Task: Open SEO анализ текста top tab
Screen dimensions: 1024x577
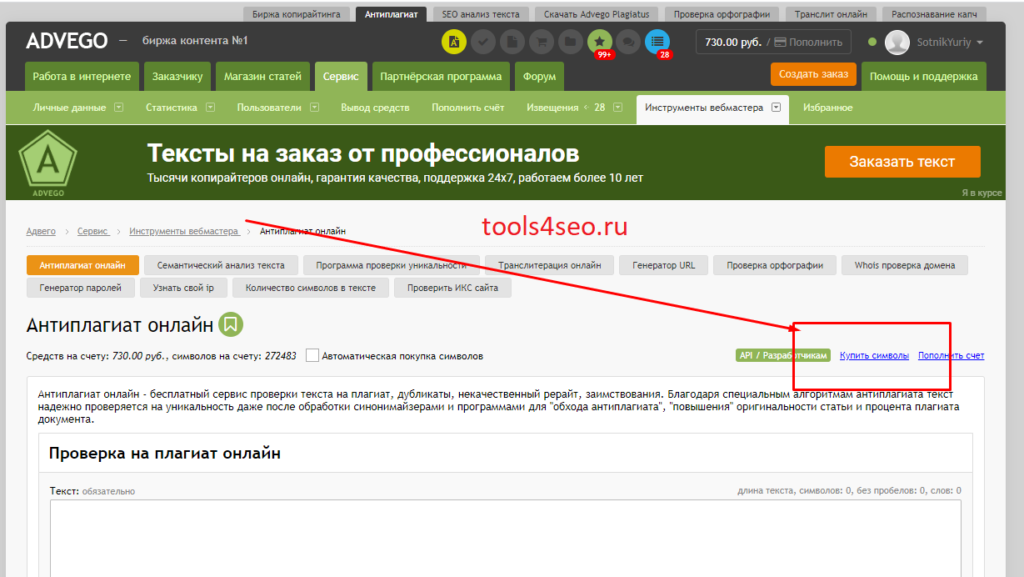Action: (481, 14)
